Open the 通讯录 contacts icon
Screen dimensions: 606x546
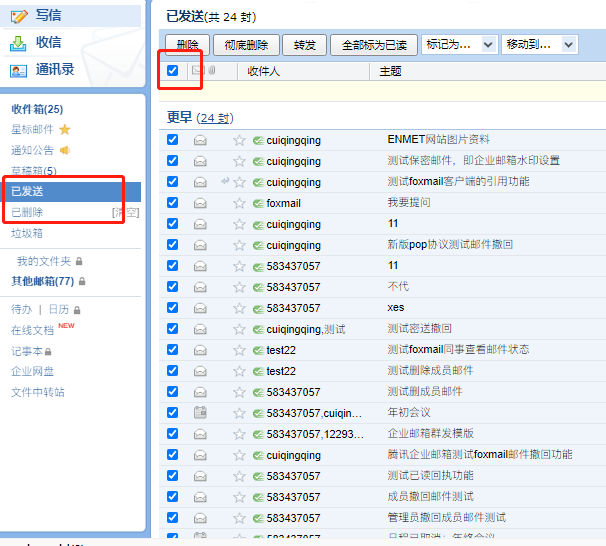pos(20,70)
